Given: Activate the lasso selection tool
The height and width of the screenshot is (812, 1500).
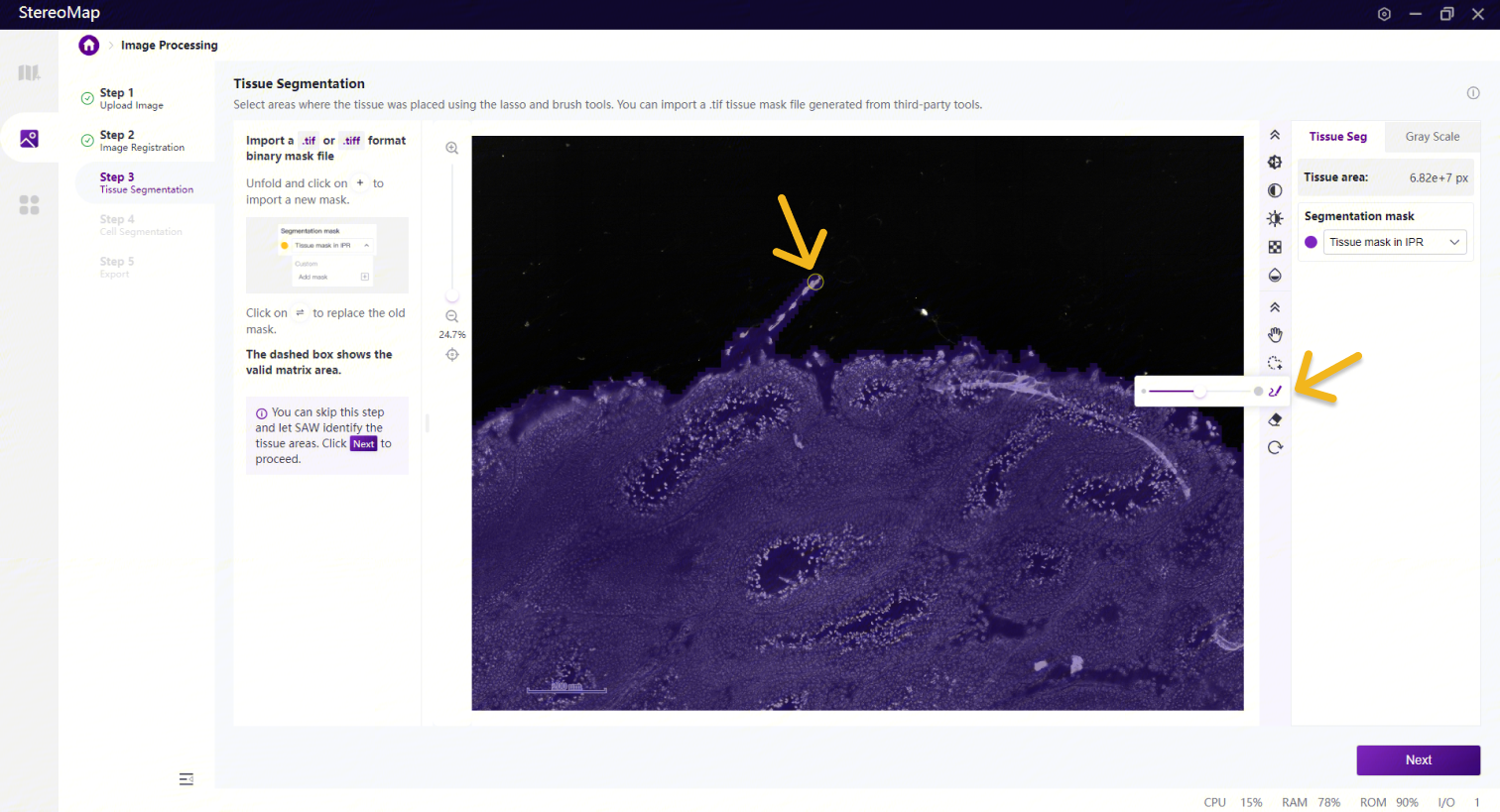Looking at the screenshot, I should [1275, 363].
